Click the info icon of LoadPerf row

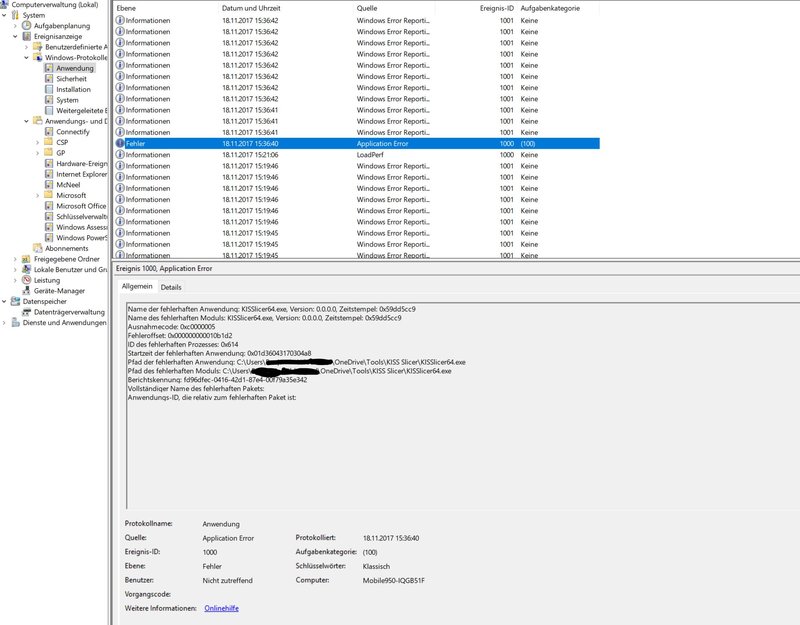tap(120, 155)
